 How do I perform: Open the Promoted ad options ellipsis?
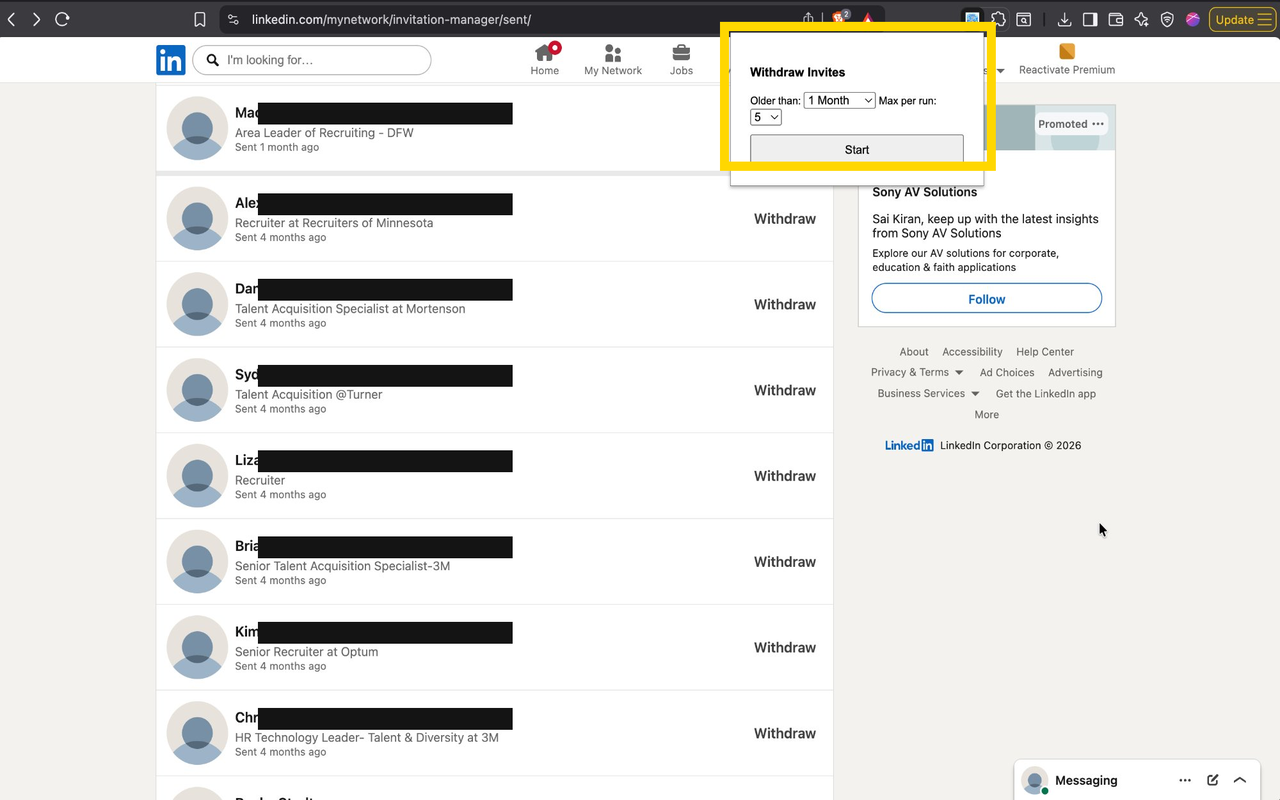tap(1098, 124)
